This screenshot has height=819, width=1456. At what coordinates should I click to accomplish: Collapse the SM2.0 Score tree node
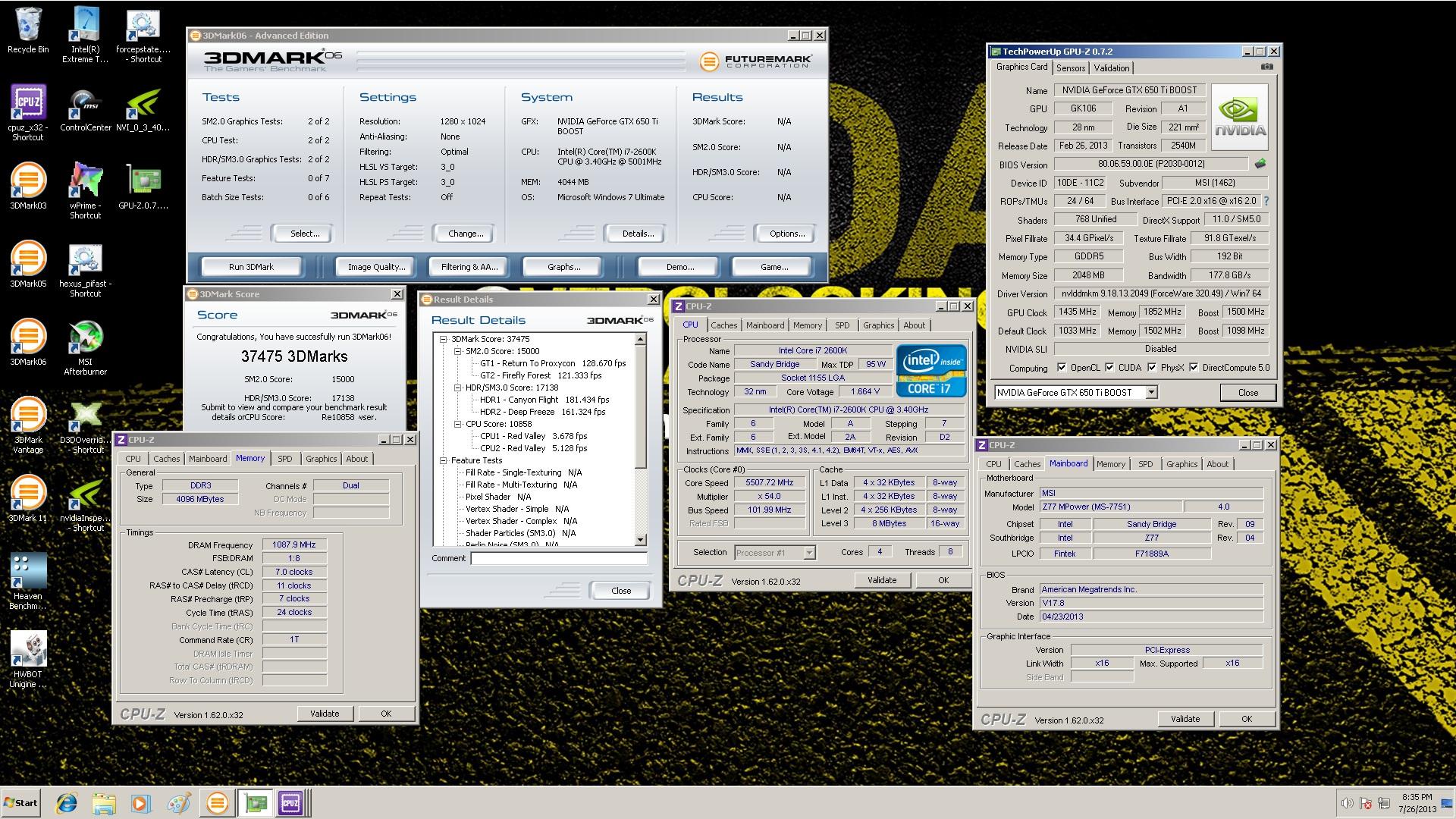click(458, 352)
